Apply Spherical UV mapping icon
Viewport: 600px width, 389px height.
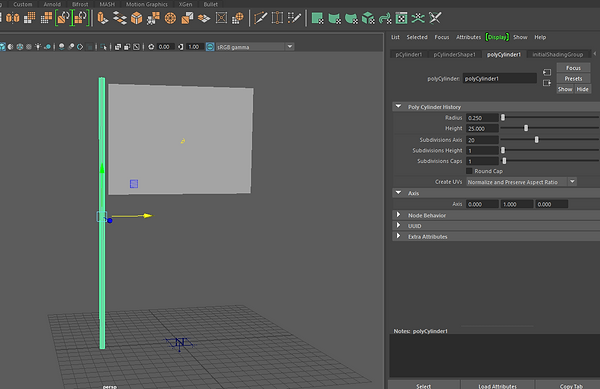(351, 18)
